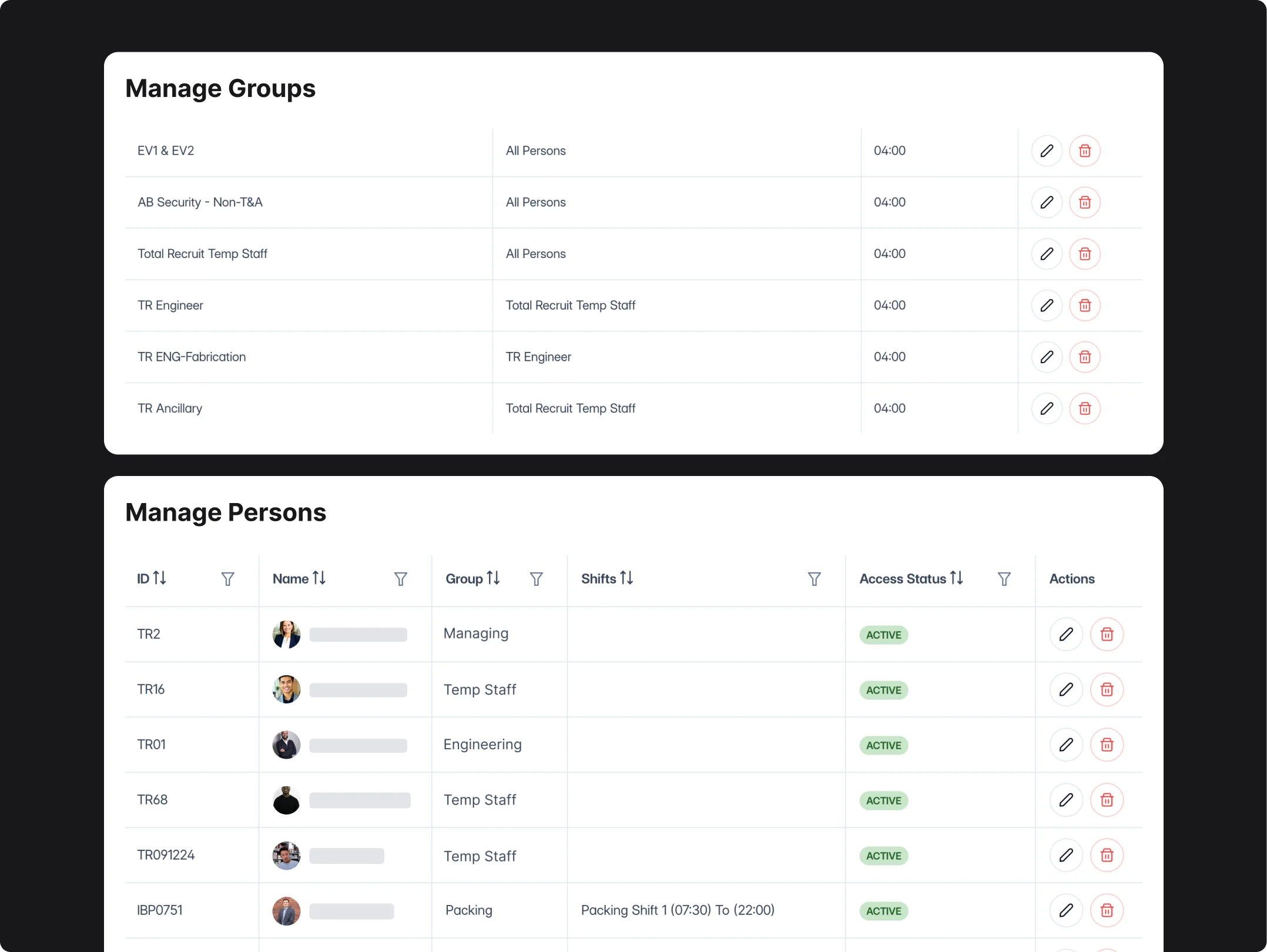1267x952 pixels.
Task: Edit person TR01 in Engineering
Action: tap(1066, 745)
